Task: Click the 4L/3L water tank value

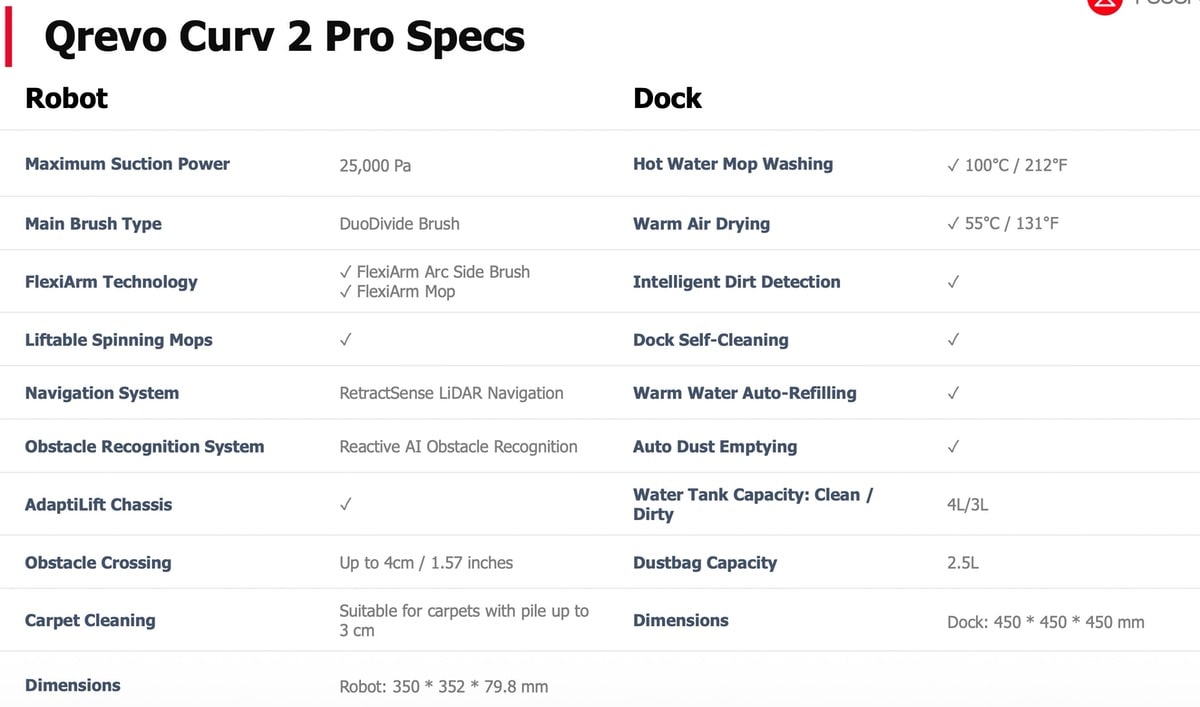Action: 967,505
